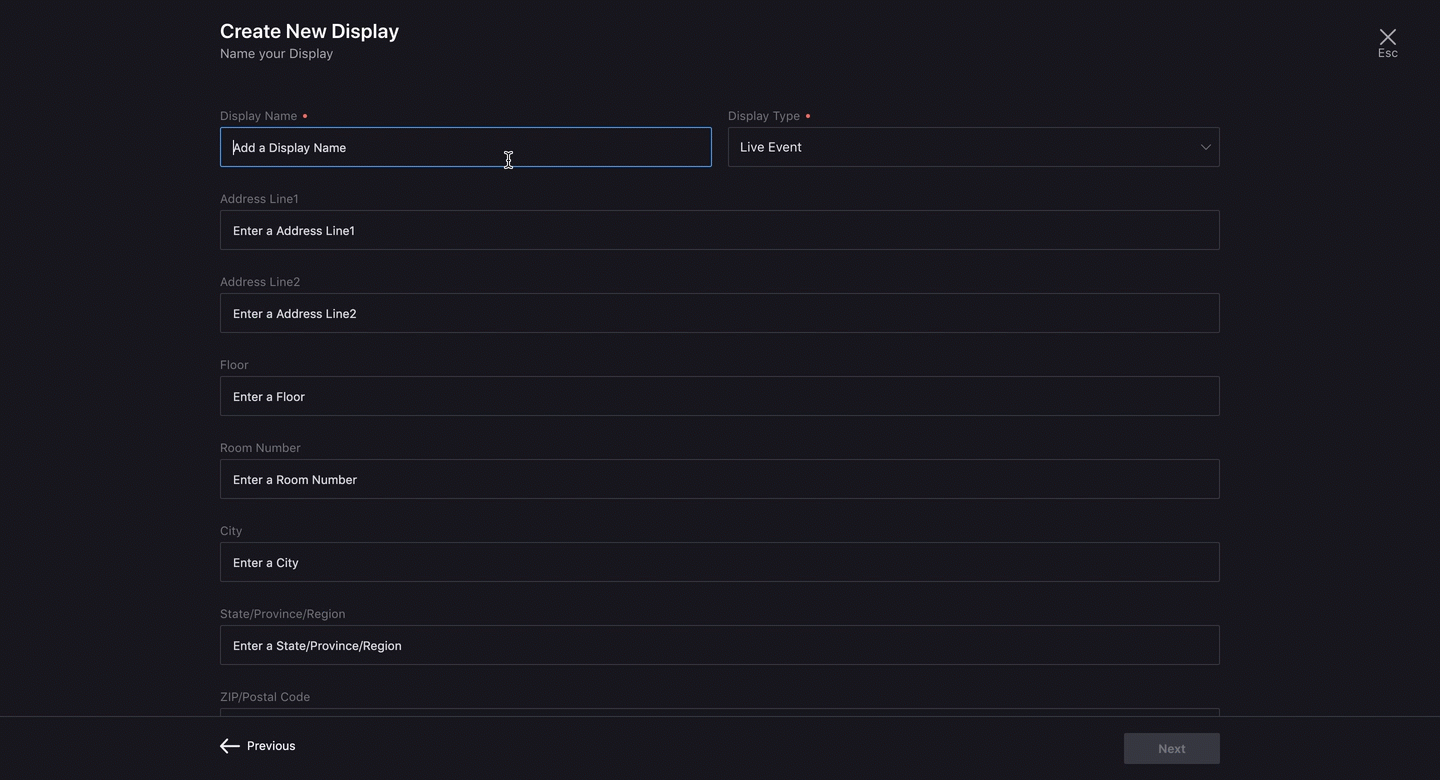
Task: Click the left arrow icon beside Previous
Action: coord(230,746)
